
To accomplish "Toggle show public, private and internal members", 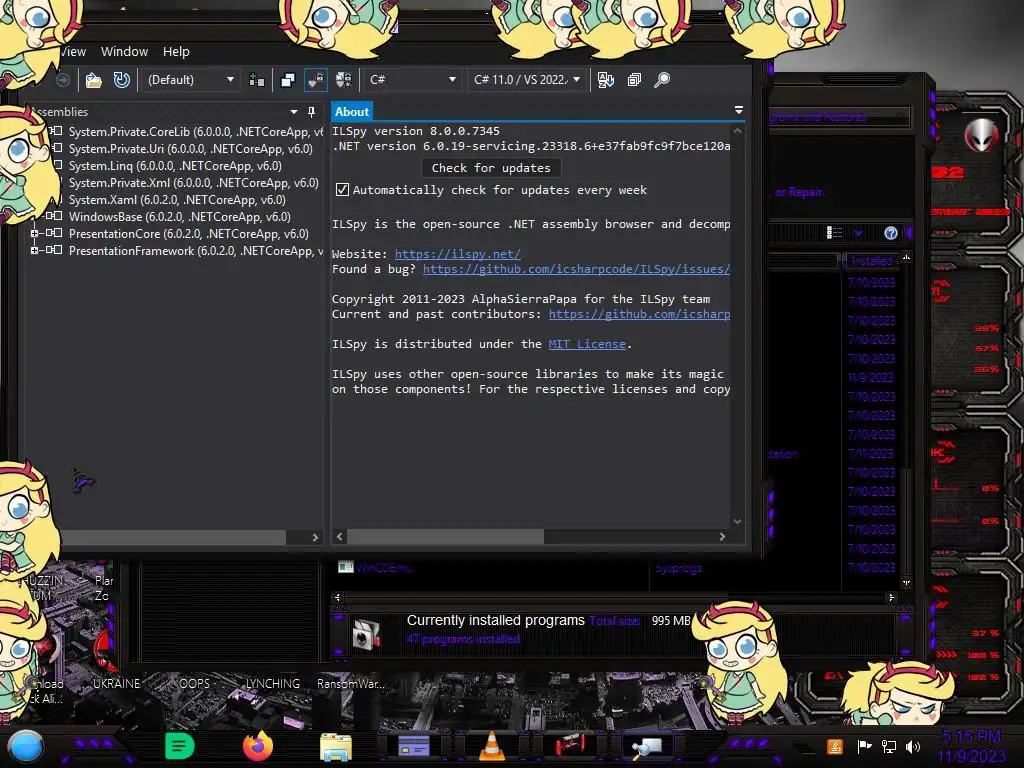I will pyautogui.click(x=315, y=80).
